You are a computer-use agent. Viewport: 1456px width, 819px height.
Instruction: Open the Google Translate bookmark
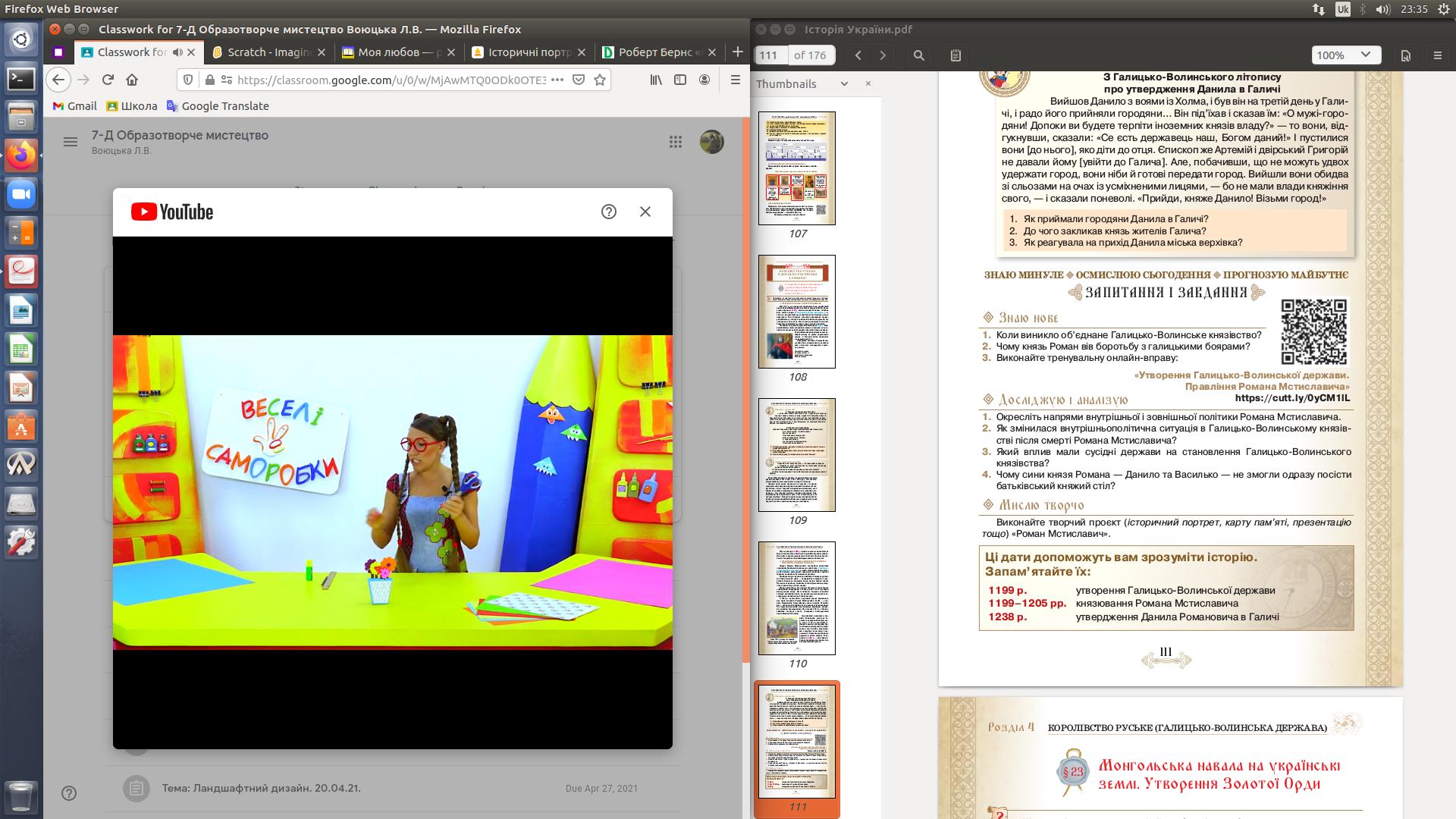pyautogui.click(x=218, y=106)
